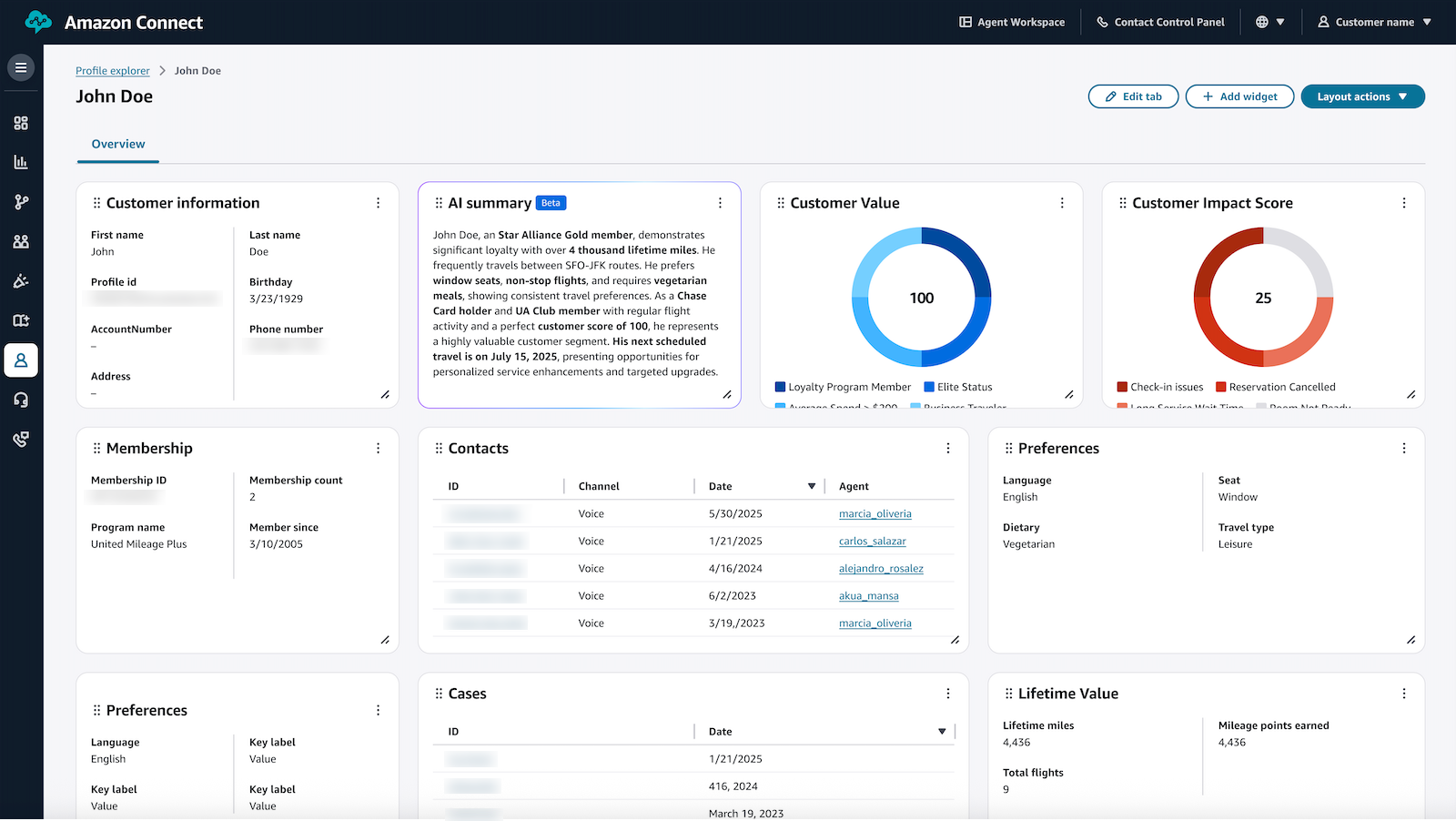This screenshot has width=1456, height=821.
Task: Click agent link marcia_oliveria in Contacts
Action: coord(875,513)
